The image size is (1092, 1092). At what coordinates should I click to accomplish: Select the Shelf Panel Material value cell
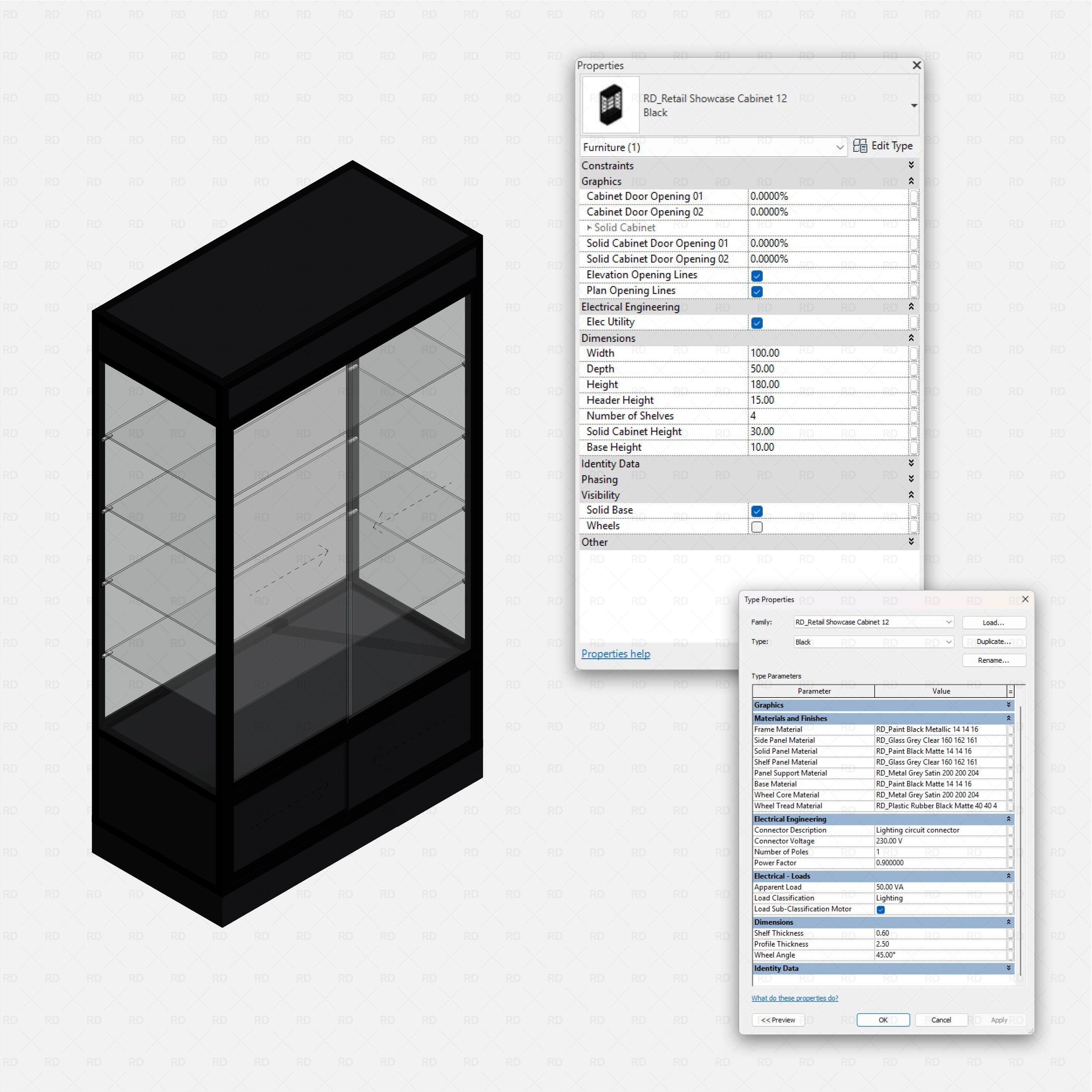[x=940, y=762]
